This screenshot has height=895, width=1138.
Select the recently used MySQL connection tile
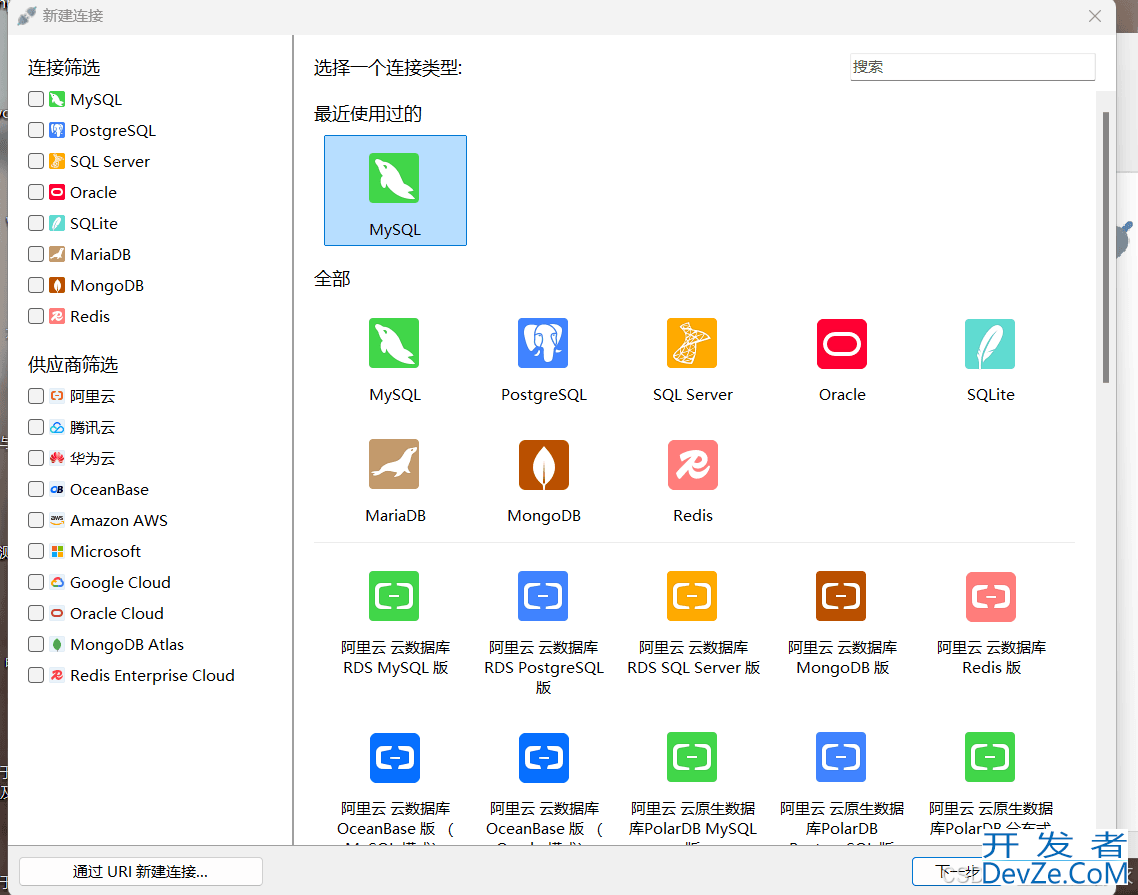coord(395,190)
